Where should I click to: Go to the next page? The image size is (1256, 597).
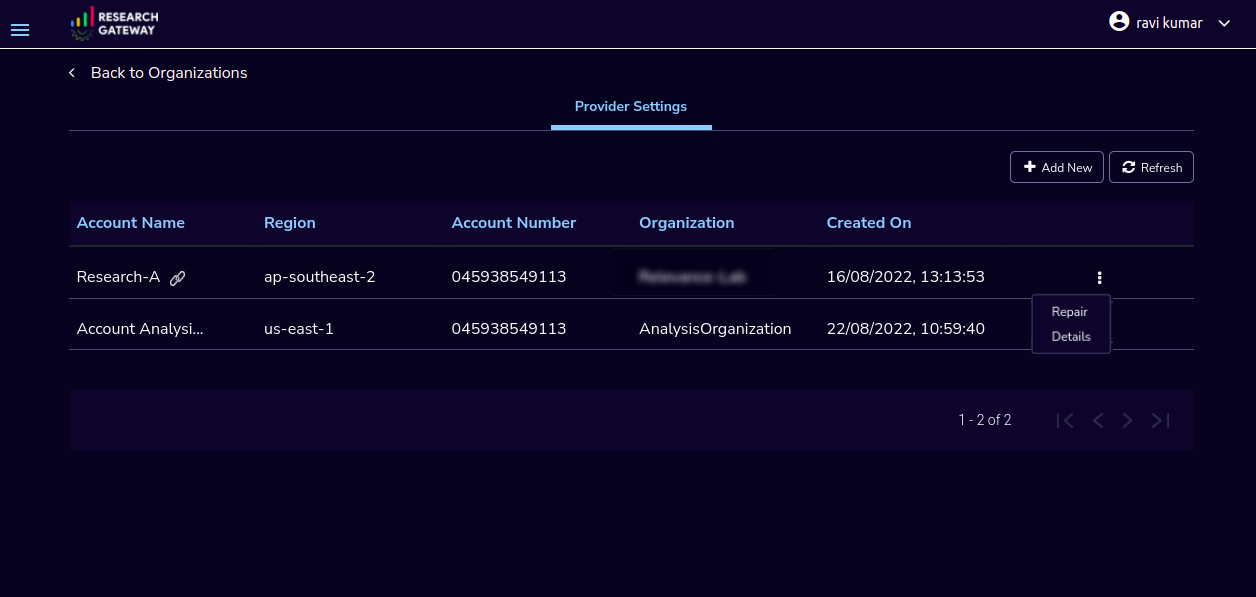(x=1128, y=421)
